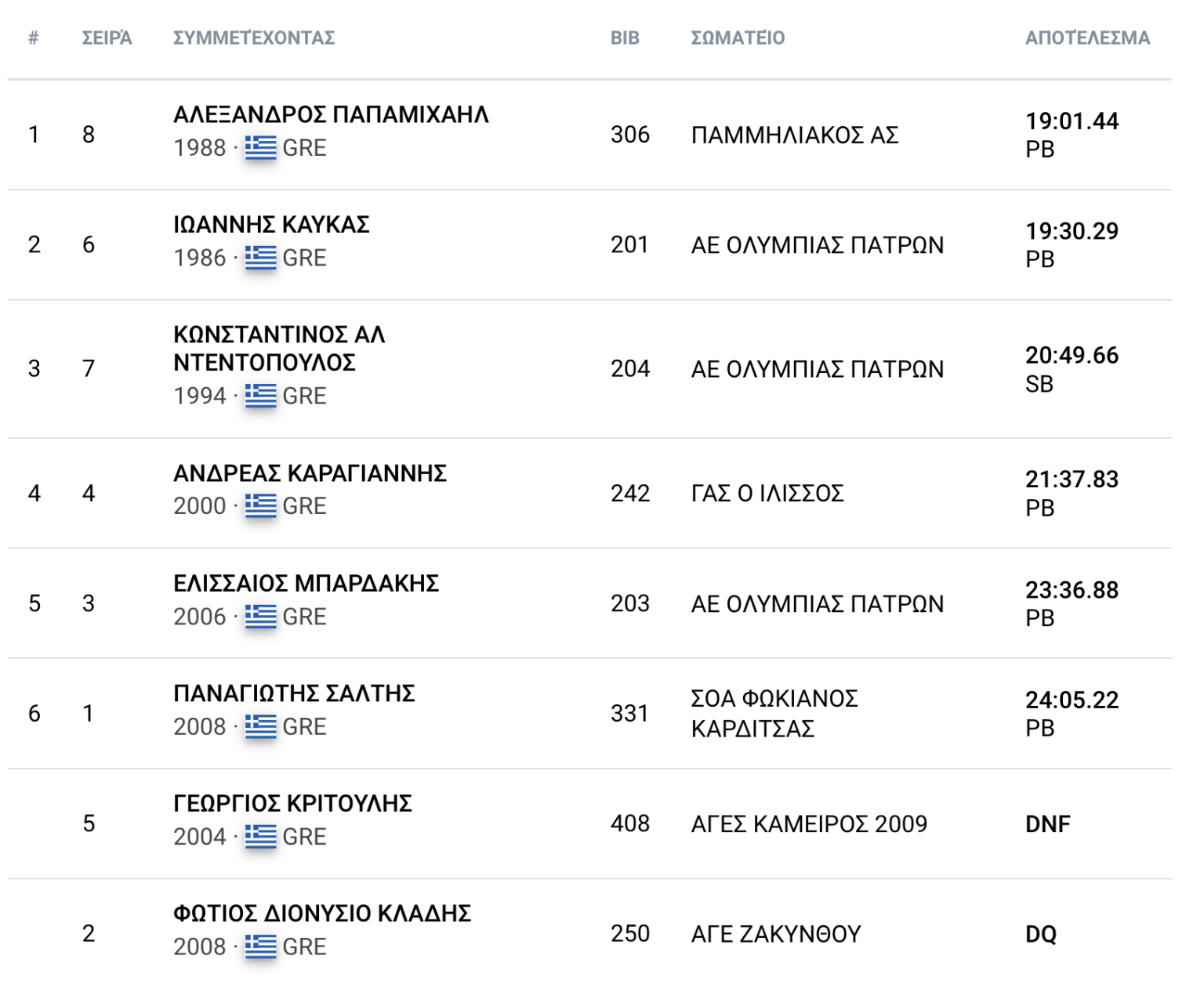1204x988 pixels.
Task: Click Greek flag icon under ΕΛΙΣΣΑΙΟΣ ΜΠΑΡΔΑΚΗΣ
Action: (x=260, y=617)
